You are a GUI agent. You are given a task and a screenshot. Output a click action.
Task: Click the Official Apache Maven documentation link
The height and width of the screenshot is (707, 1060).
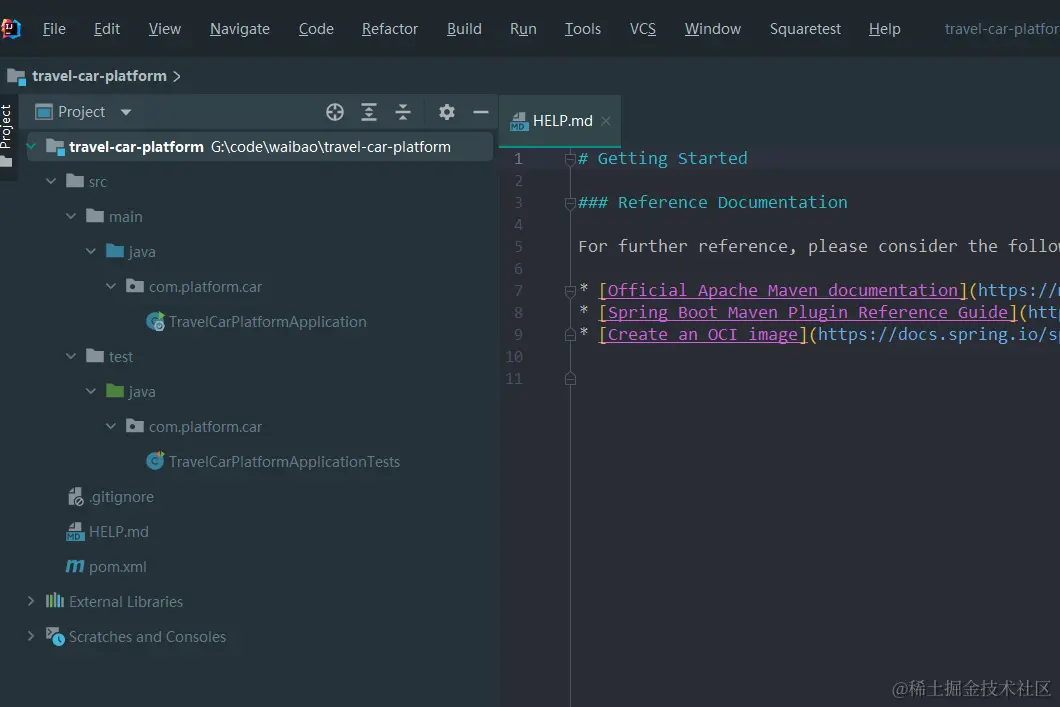(x=783, y=291)
